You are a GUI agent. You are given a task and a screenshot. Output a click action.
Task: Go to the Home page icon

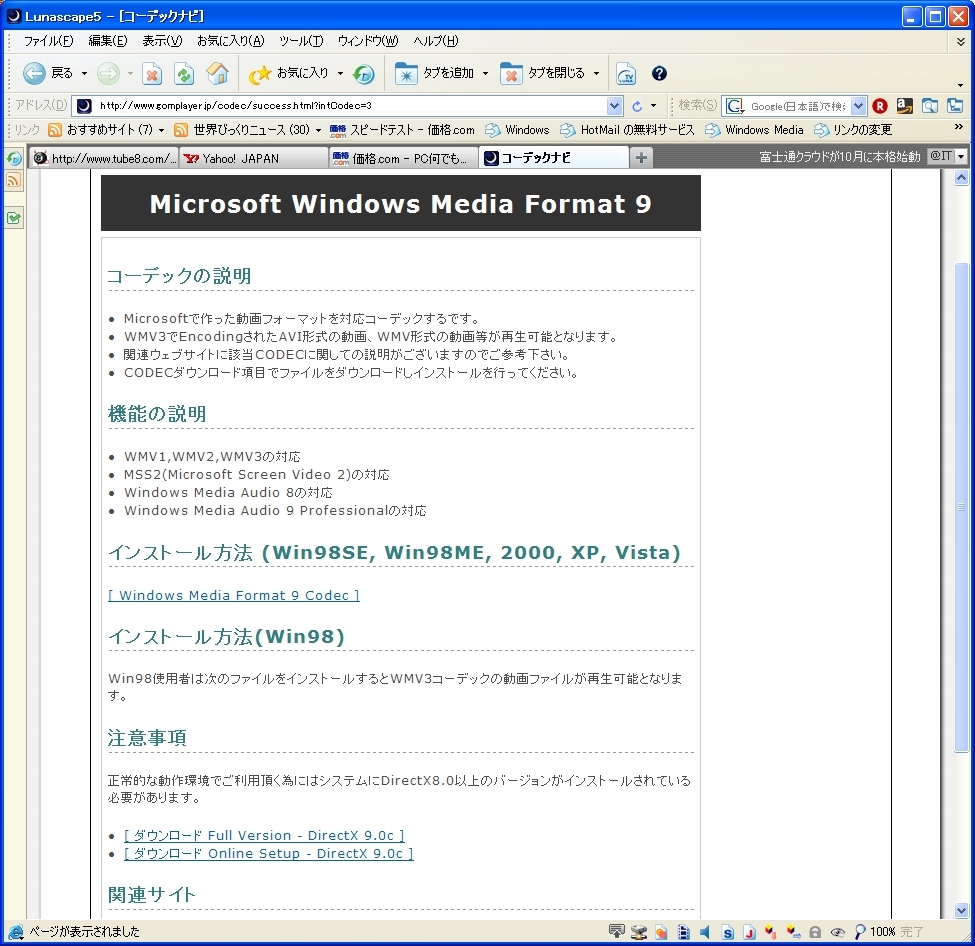217,73
